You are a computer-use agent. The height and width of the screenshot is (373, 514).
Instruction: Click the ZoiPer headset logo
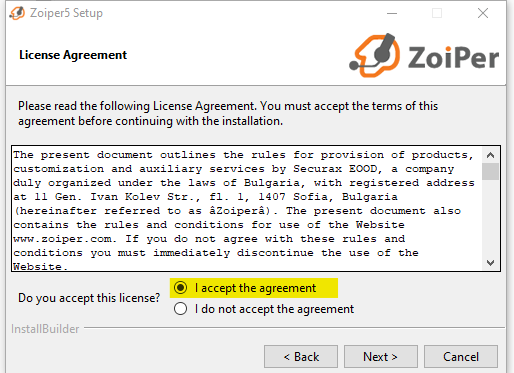[x=375, y=55]
